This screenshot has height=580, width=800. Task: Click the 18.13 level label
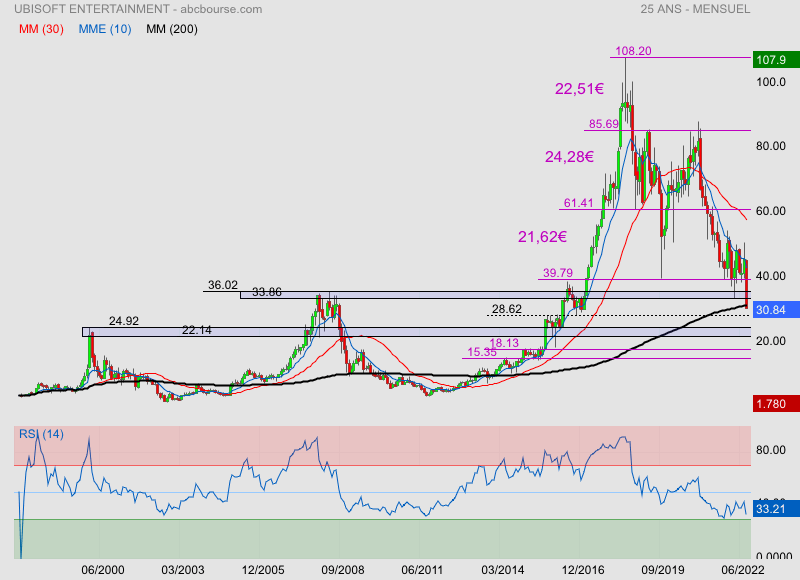[x=504, y=343]
